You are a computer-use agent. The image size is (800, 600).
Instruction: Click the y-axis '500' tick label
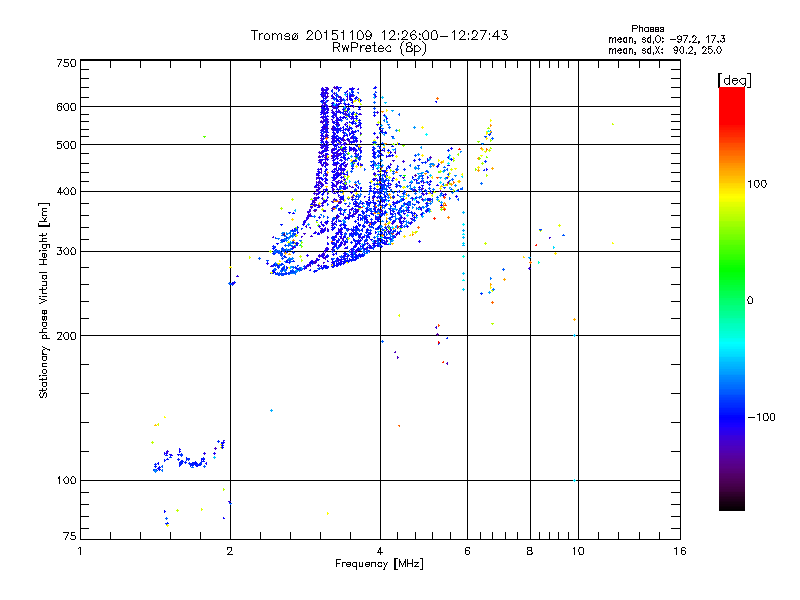66,145
